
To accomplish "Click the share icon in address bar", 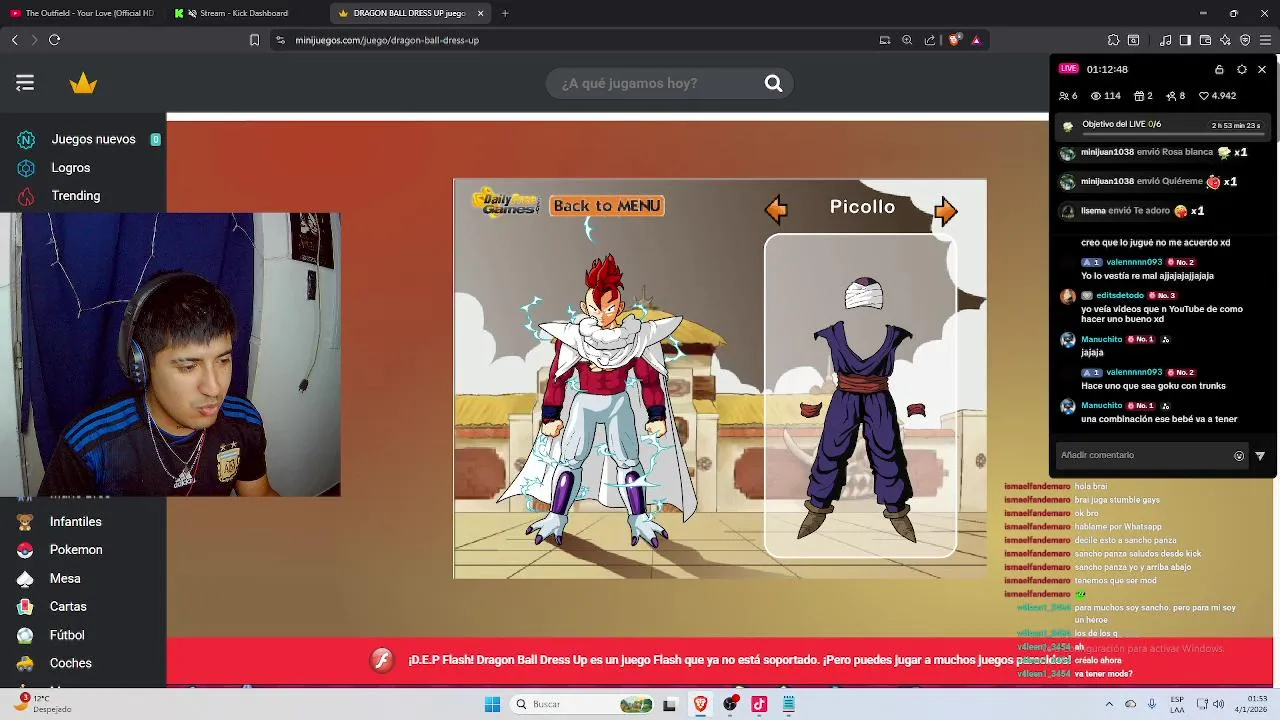I will pyautogui.click(x=930, y=40).
